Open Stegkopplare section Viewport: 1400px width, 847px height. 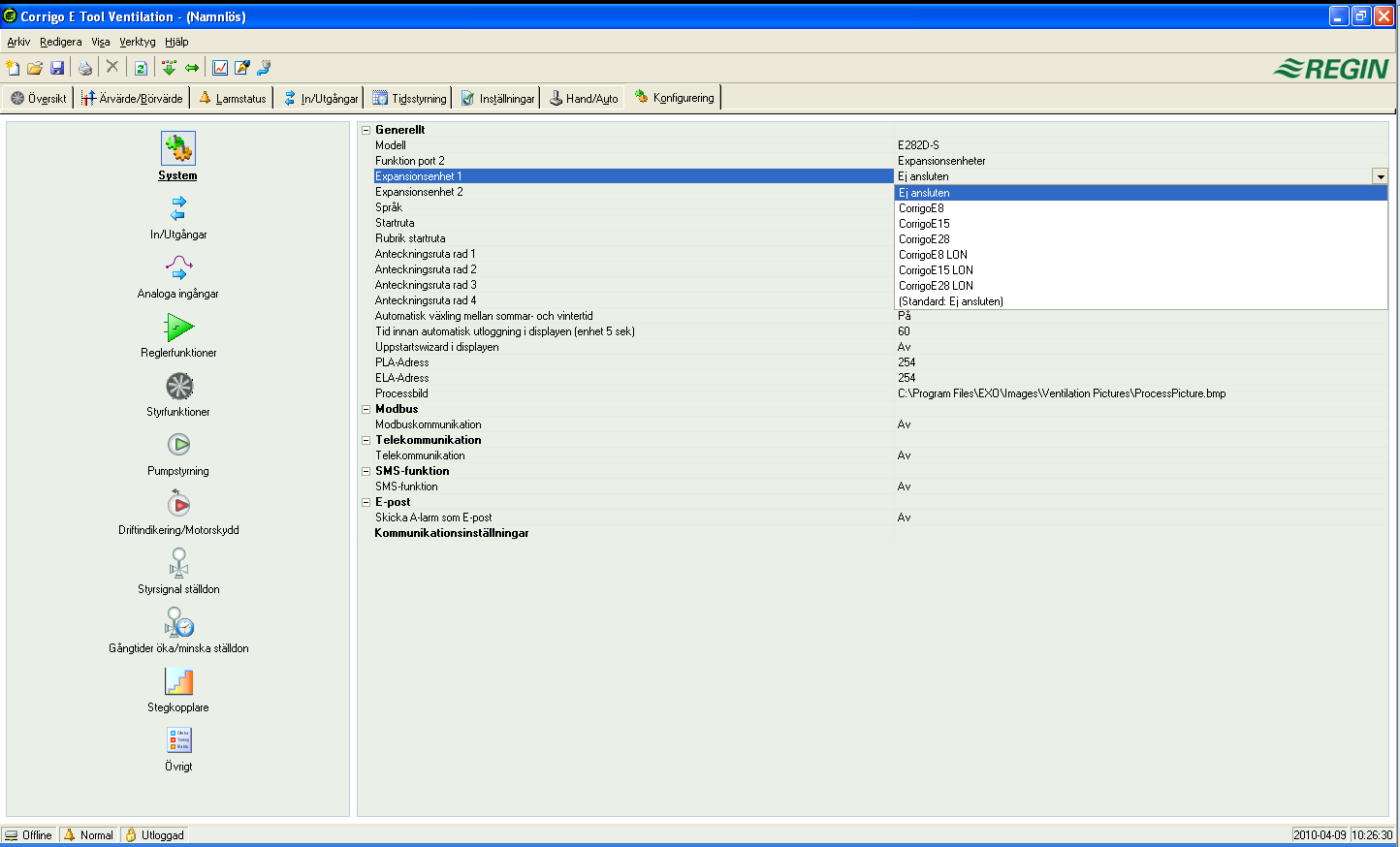pyautogui.click(x=178, y=690)
